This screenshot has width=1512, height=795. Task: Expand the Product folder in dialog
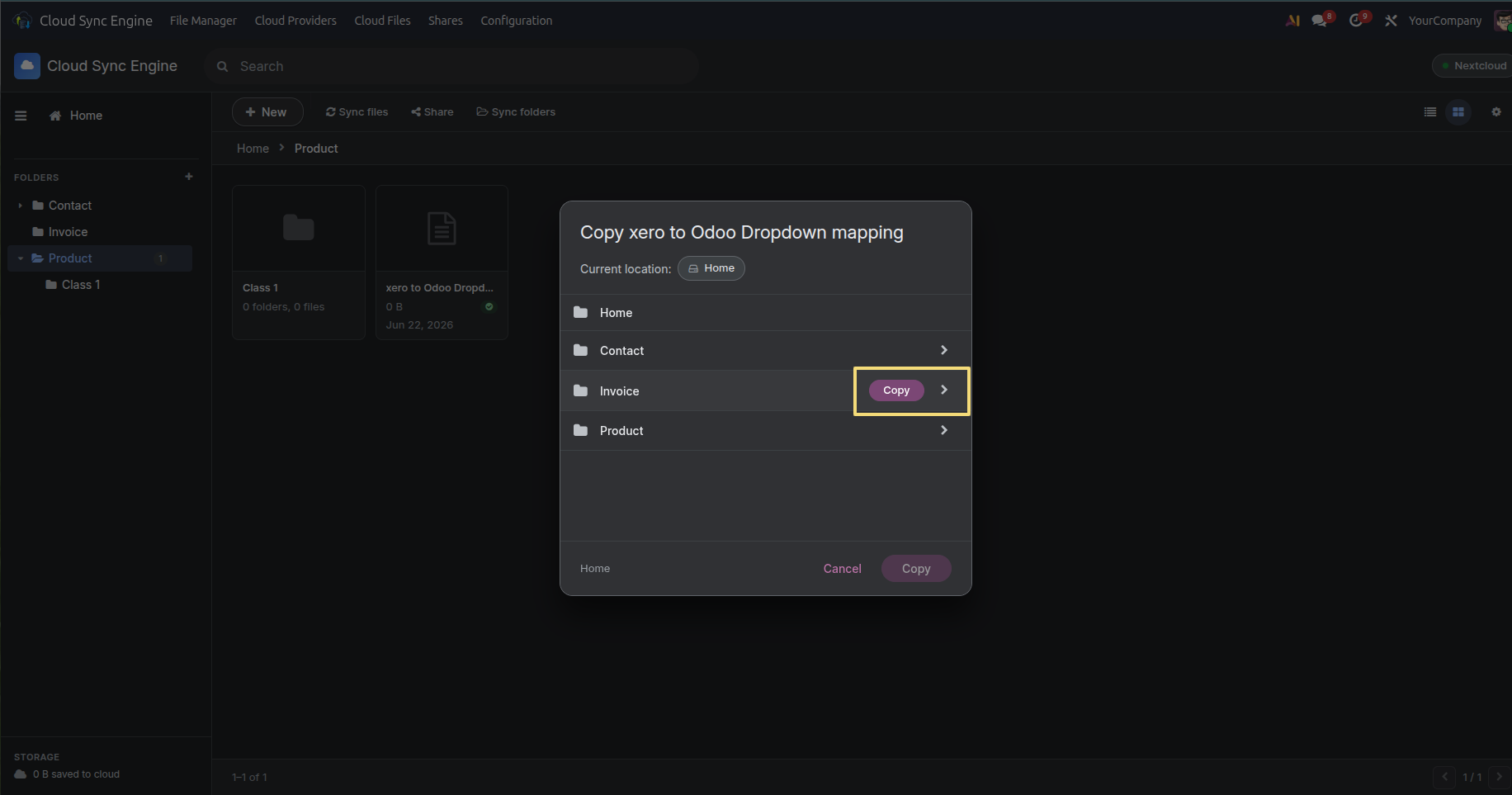click(944, 430)
